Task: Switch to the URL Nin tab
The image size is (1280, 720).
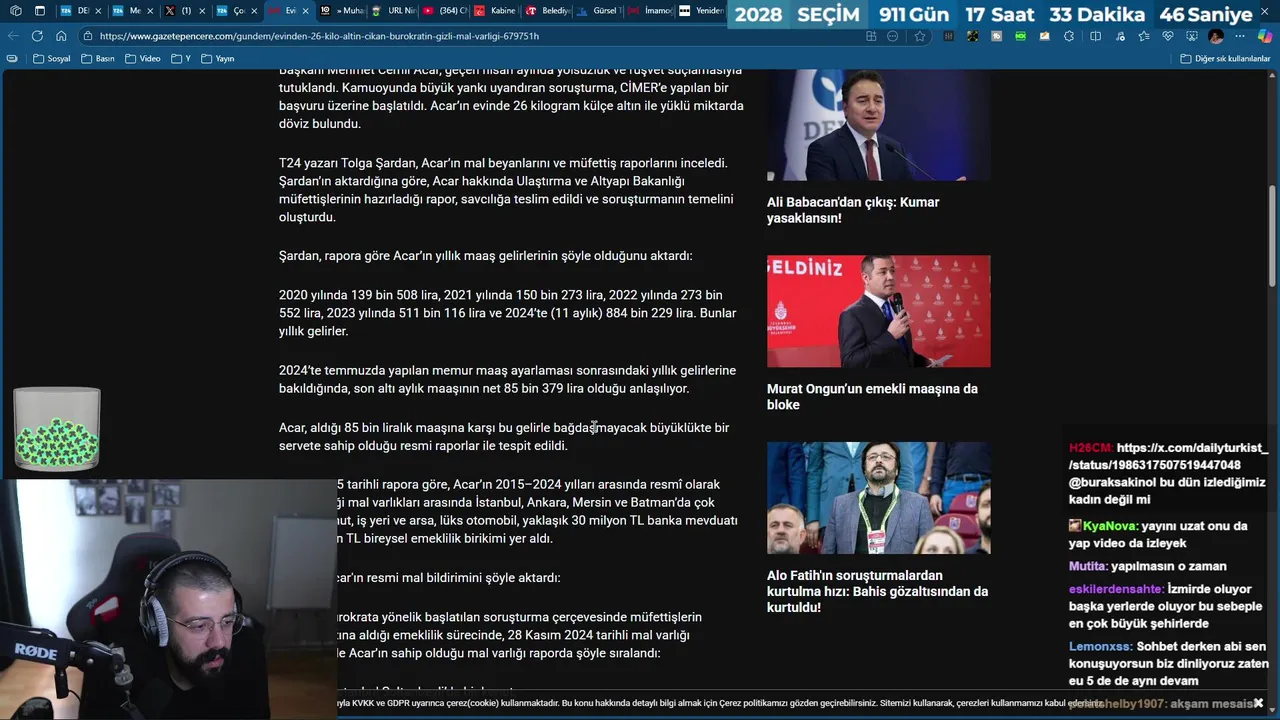Action: pos(393,11)
